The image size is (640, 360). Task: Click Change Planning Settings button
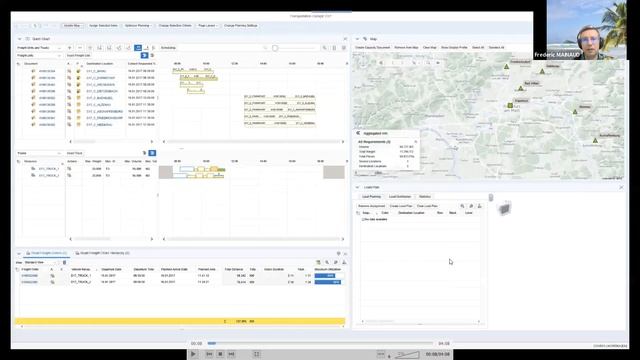coord(240,26)
